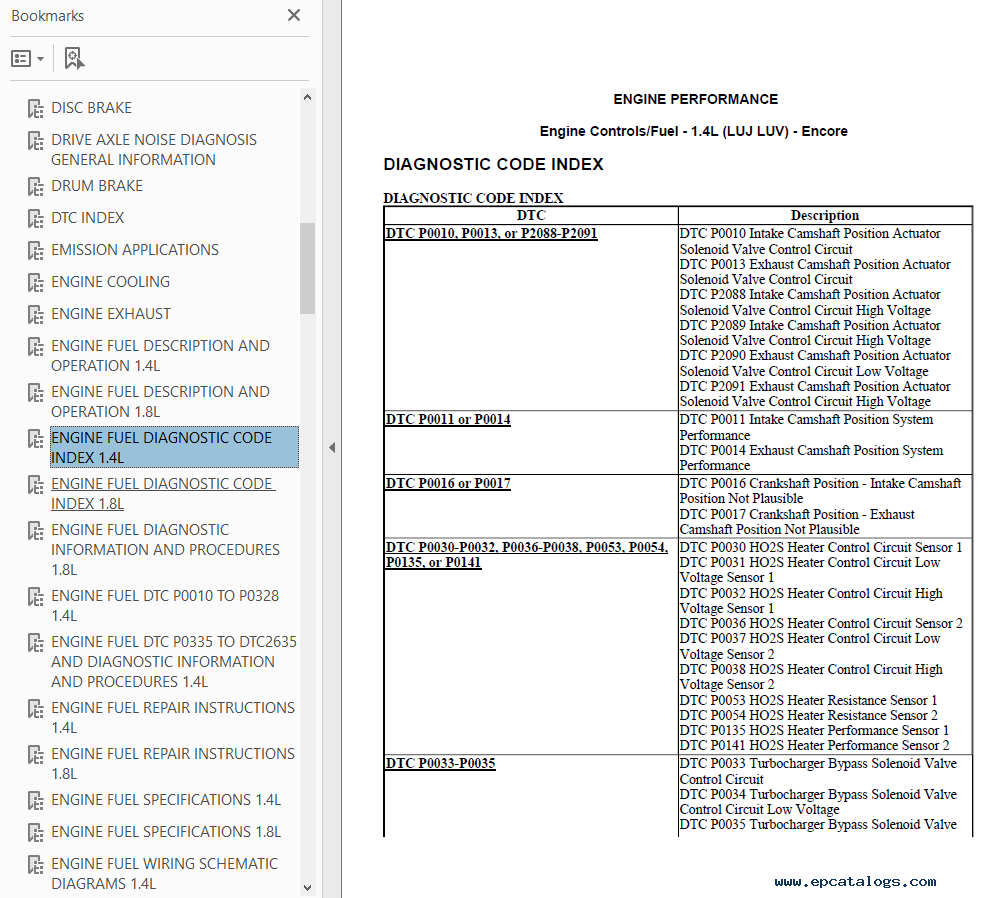Click the DIAGNOSTIC CODE INDEX page heading

[x=494, y=165]
